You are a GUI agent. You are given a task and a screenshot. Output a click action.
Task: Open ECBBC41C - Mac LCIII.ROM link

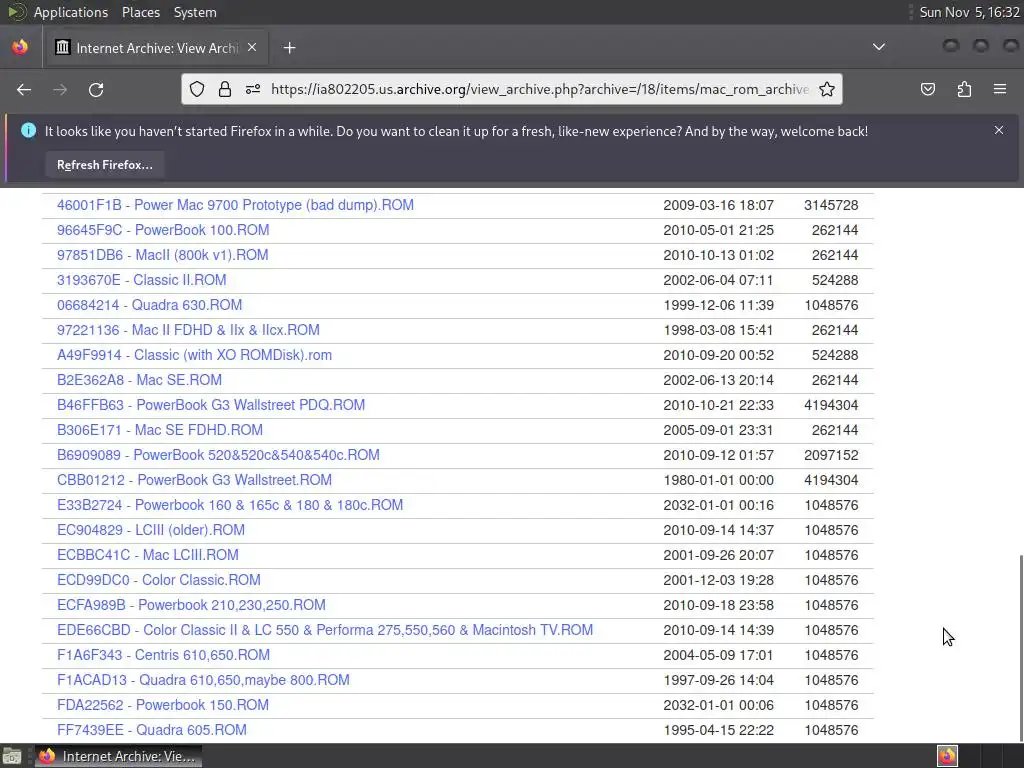[x=148, y=555]
